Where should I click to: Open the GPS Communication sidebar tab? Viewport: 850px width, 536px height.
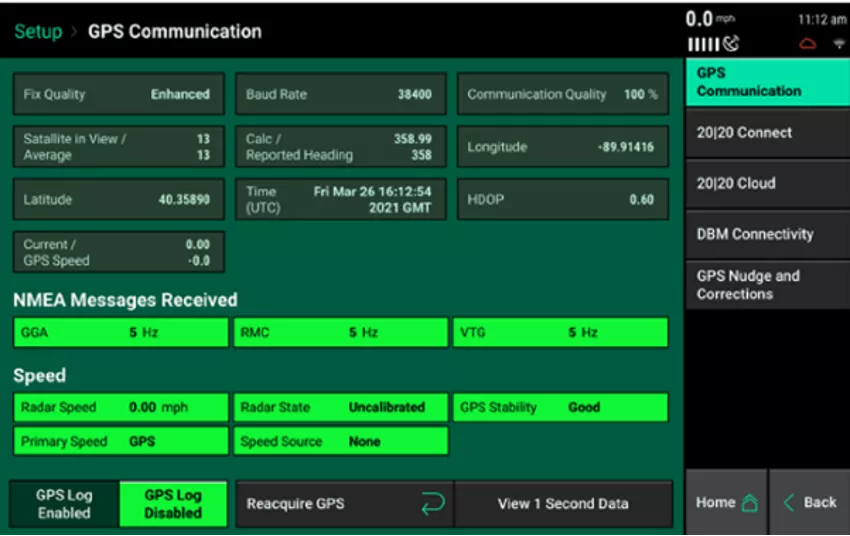766,82
